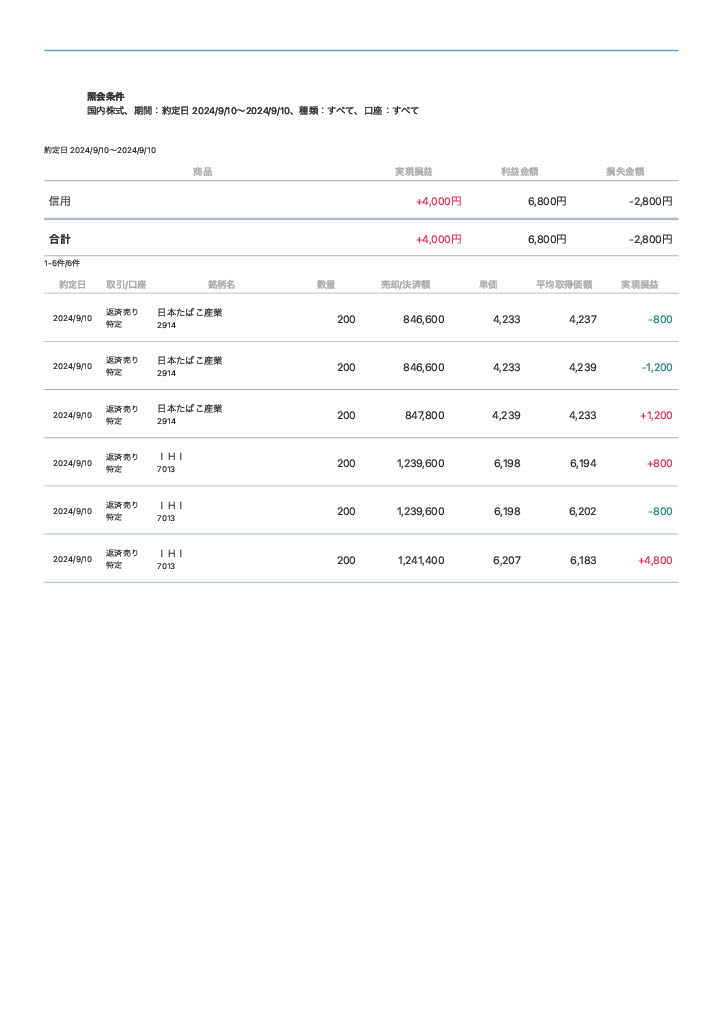Click the 数量 column header
722x1024 pixels.
[x=326, y=285]
